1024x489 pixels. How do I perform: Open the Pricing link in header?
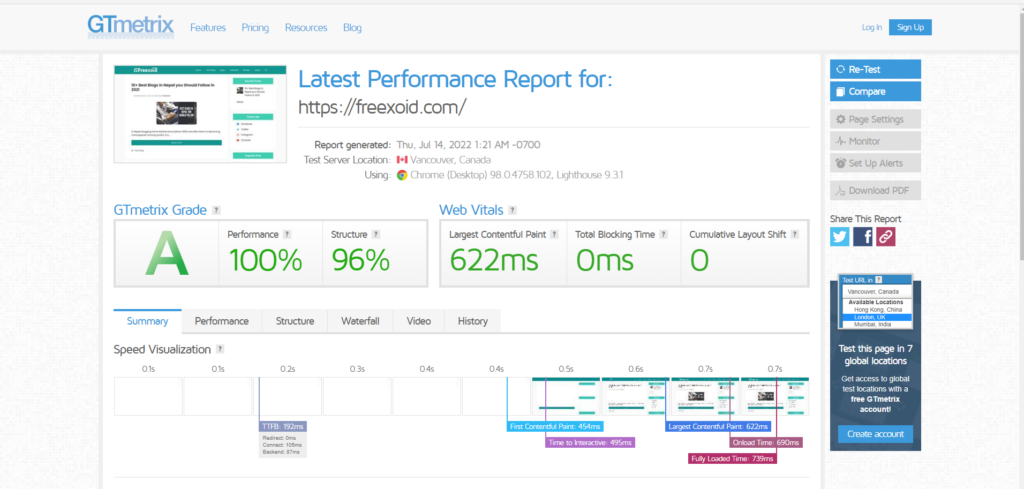[x=255, y=27]
